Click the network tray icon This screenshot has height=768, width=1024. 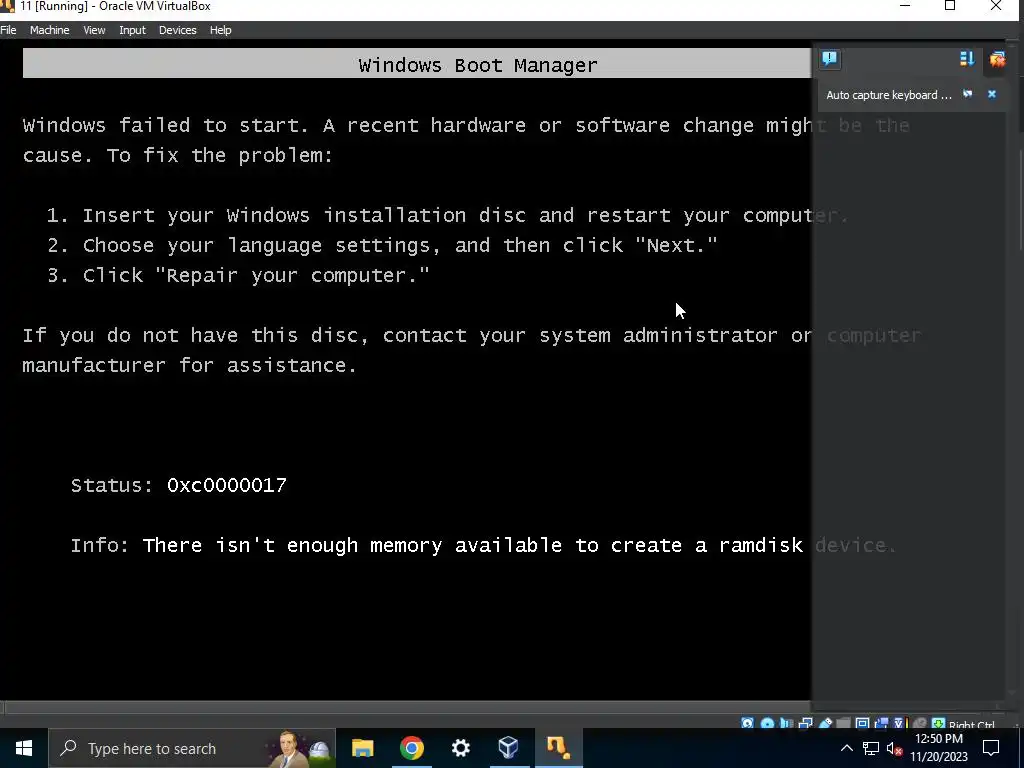(871, 748)
